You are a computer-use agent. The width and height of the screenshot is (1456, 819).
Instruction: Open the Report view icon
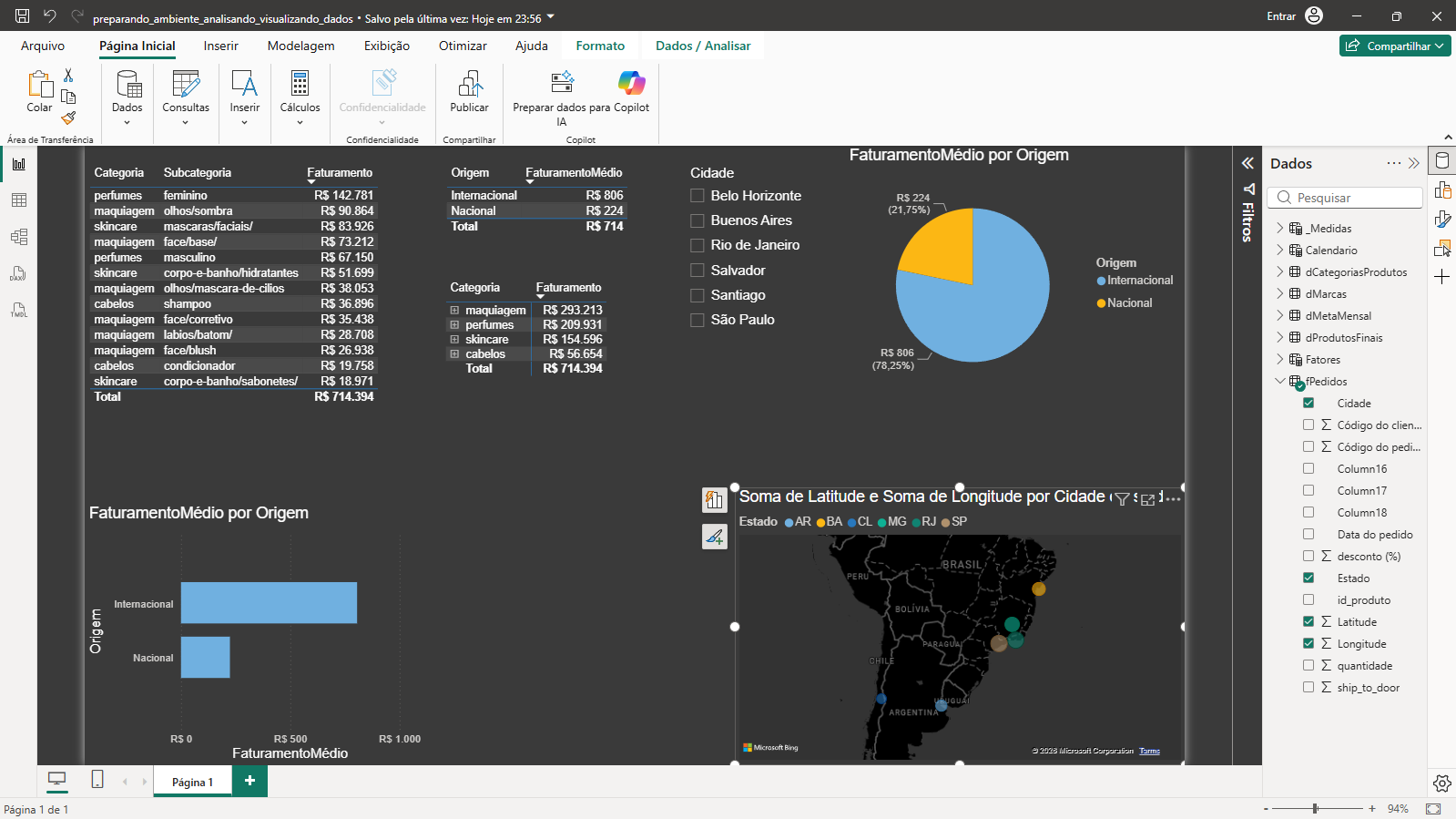click(19, 164)
